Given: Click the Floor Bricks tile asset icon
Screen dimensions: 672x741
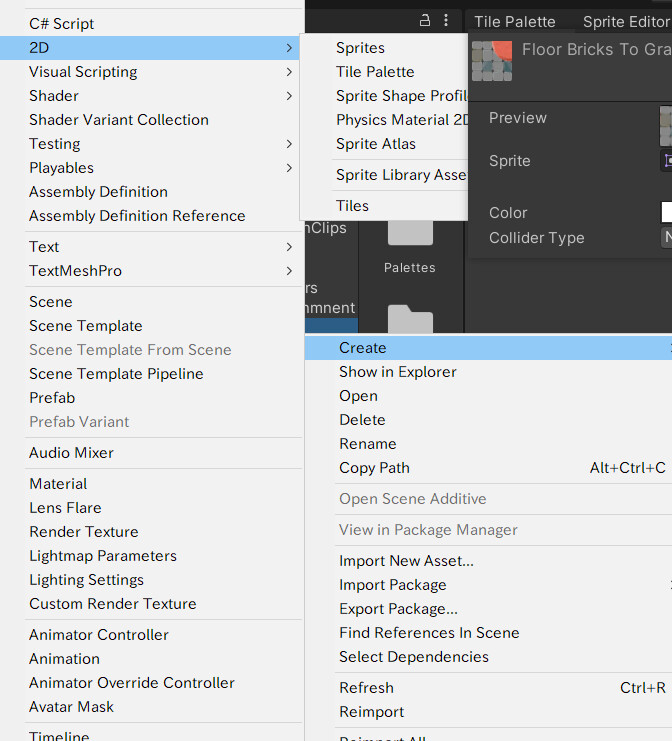Looking at the screenshot, I should coord(491,60).
